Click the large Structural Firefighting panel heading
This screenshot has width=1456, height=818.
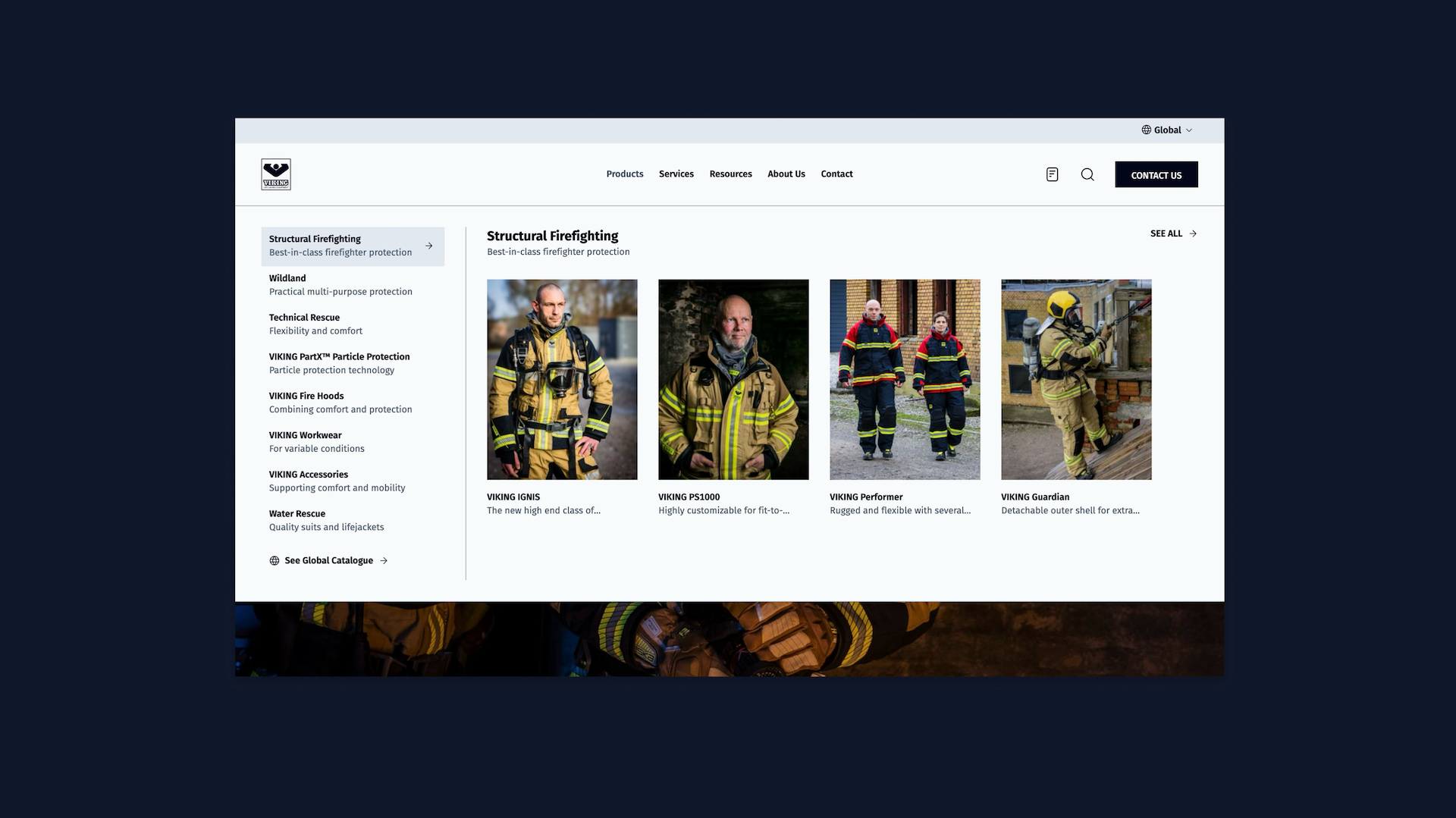[x=552, y=236]
